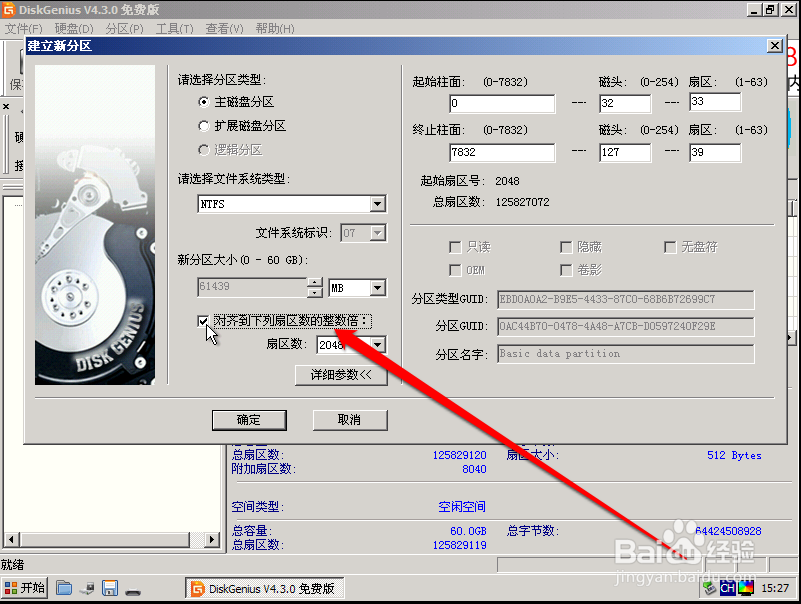Screen dimensions: 801x604
Task: Click the DiskGenius taskbar button
Action: [263, 588]
